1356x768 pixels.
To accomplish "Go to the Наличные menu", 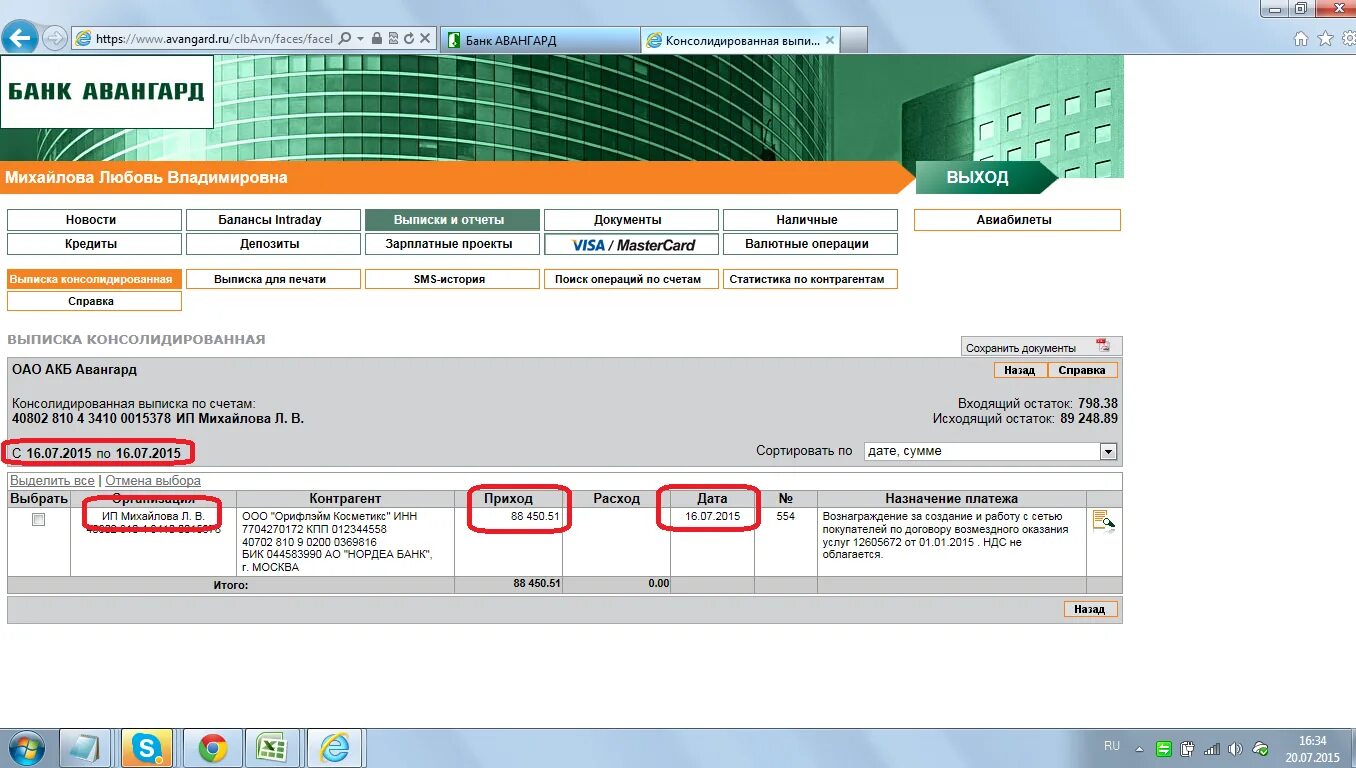I will click(x=810, y=220).
